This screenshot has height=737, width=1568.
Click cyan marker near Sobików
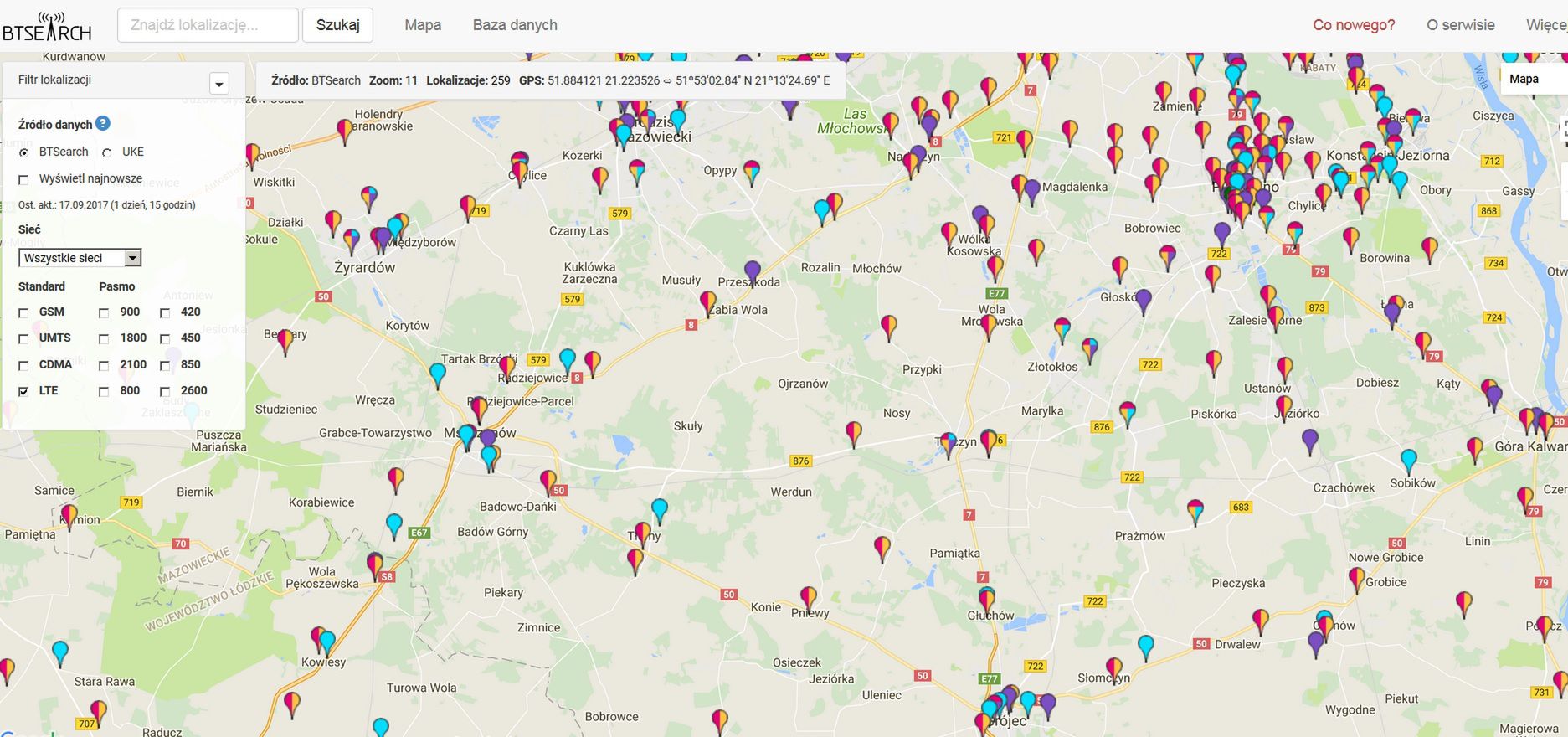click(1409, 461)
